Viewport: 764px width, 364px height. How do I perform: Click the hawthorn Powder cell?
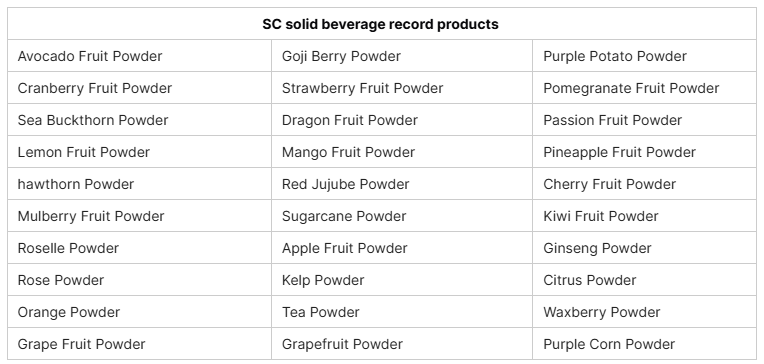pos(139,184)
